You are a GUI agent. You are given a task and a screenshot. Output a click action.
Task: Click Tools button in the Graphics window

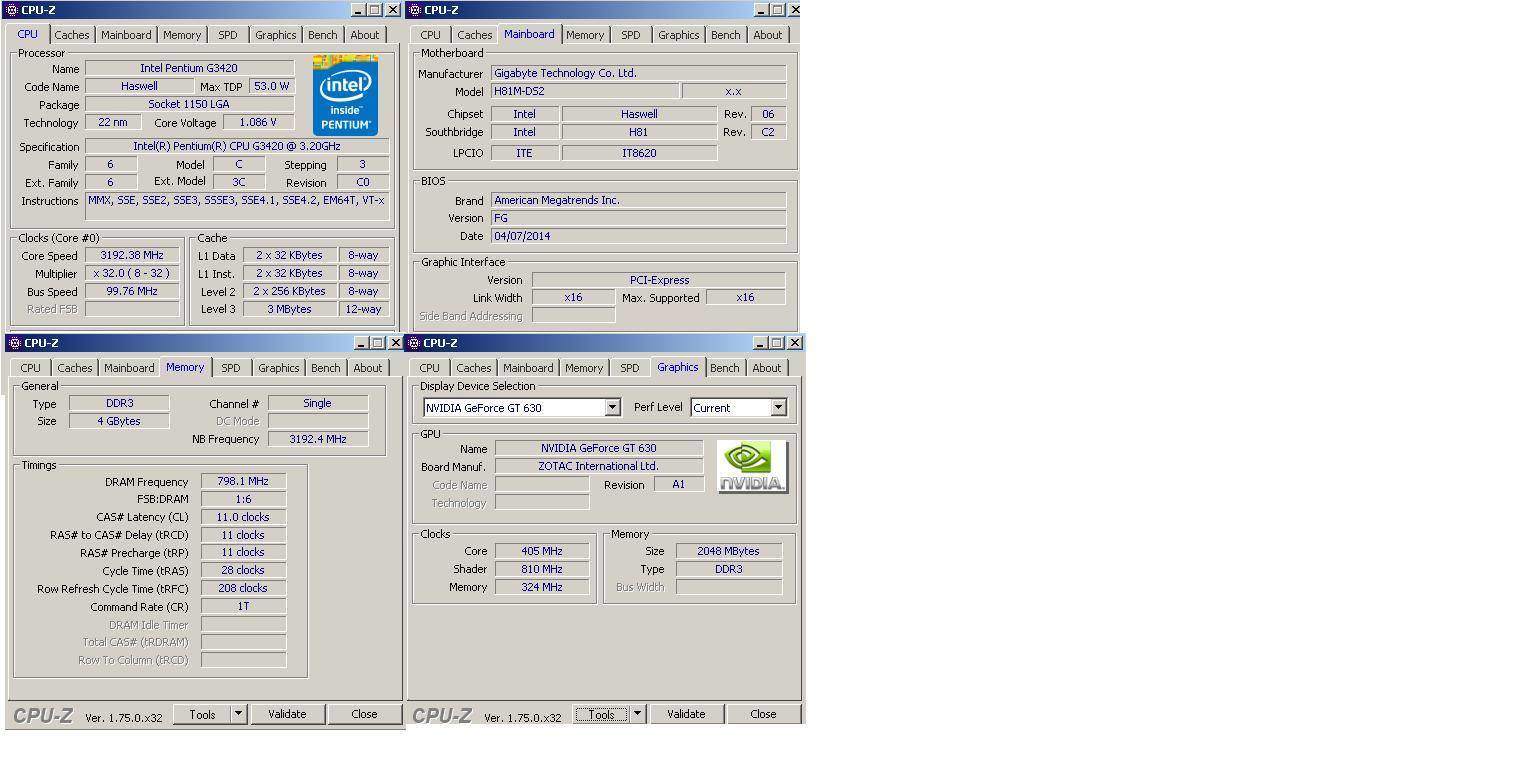(x=601, y=714)
